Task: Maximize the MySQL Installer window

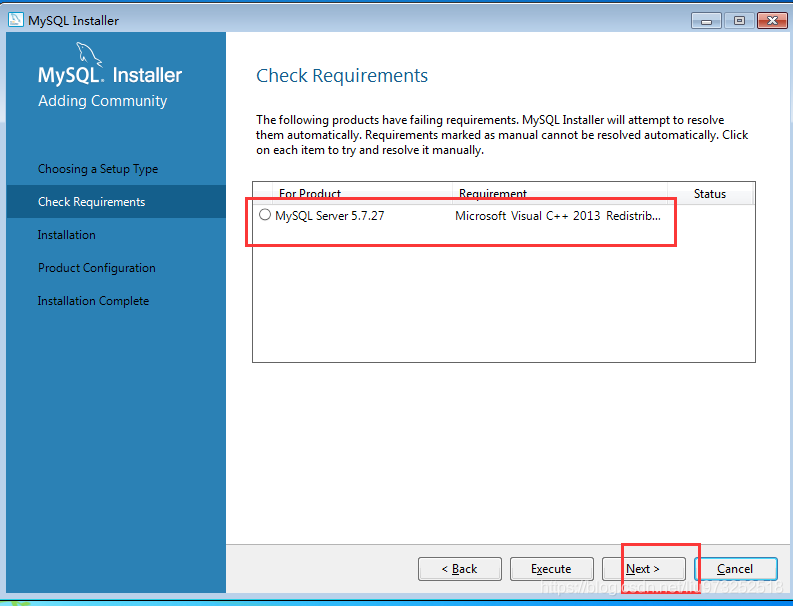Action: point(739,21)
